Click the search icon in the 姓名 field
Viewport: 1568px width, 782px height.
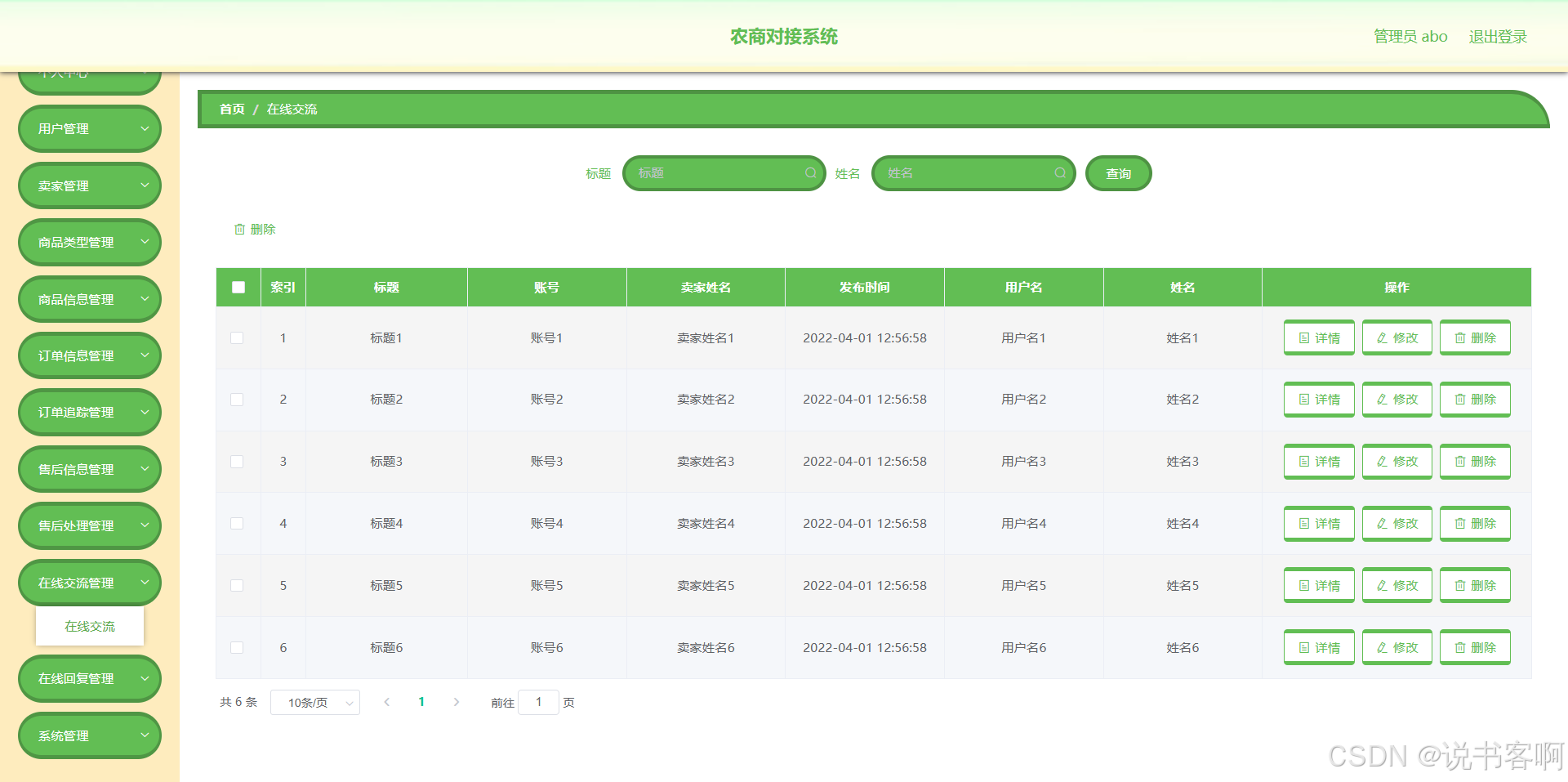click(1060, 173)
